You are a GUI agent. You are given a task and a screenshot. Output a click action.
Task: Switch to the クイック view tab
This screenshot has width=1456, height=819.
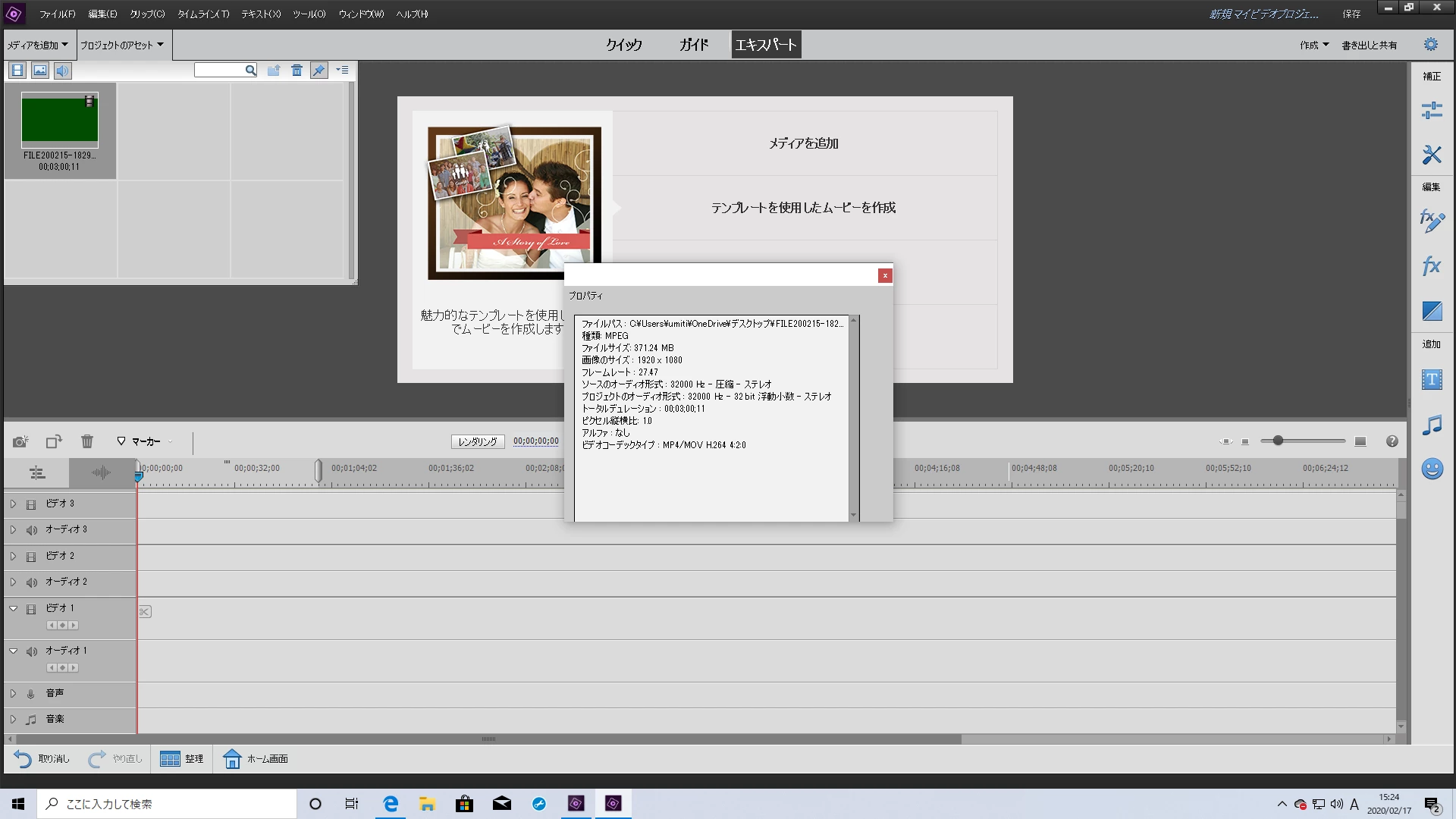coord(623,45)
